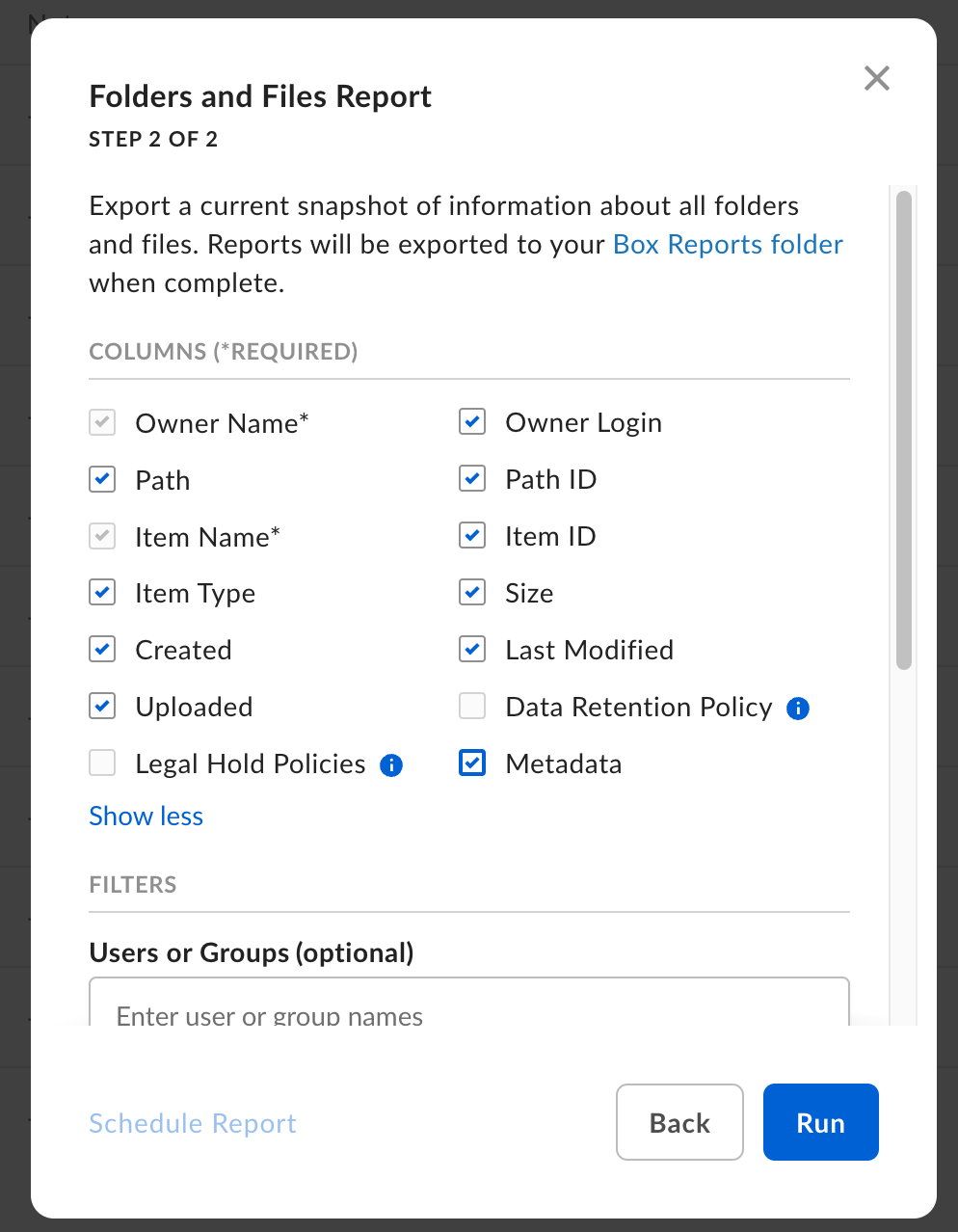
Task: Open the Box Reports folder link
Action: 728,245
